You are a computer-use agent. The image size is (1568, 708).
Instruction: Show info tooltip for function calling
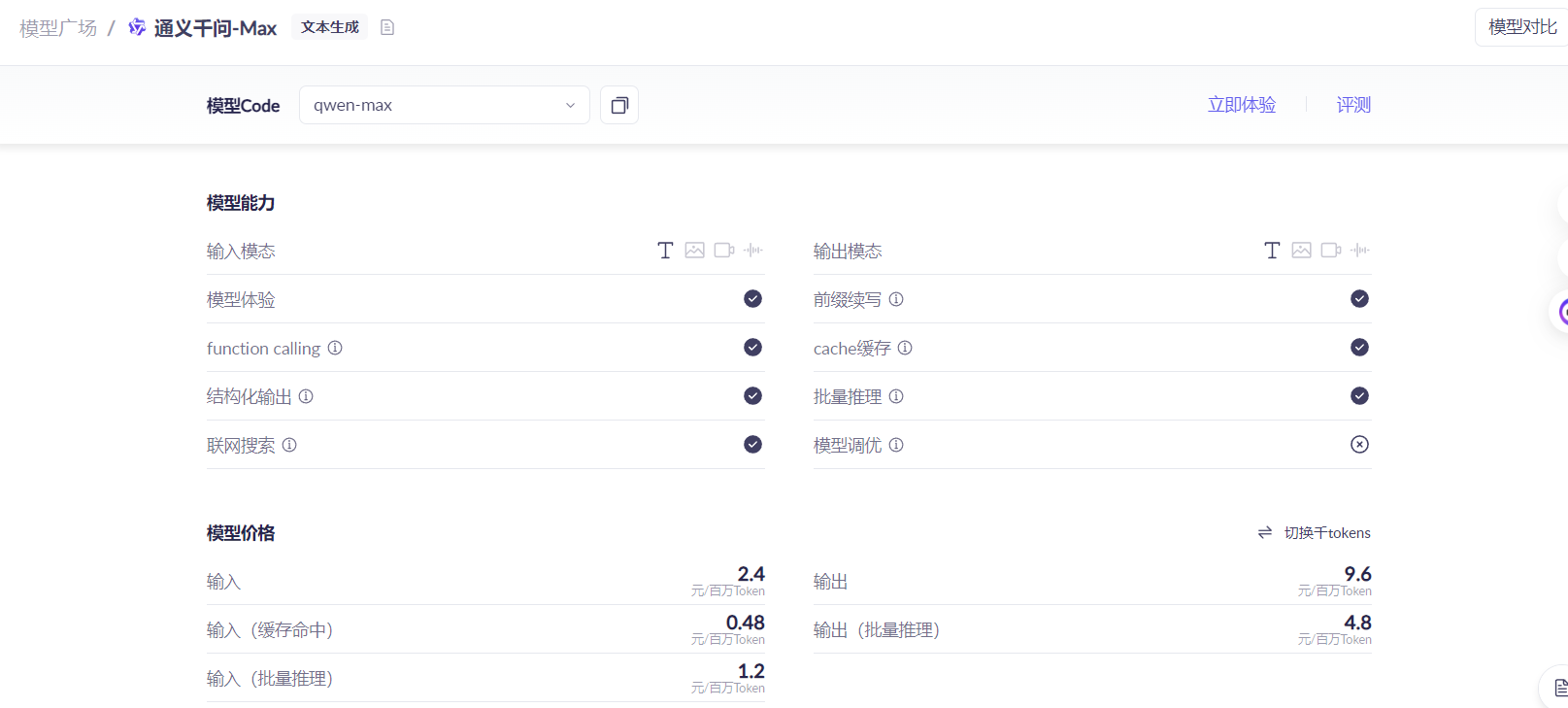pos(335,348)
